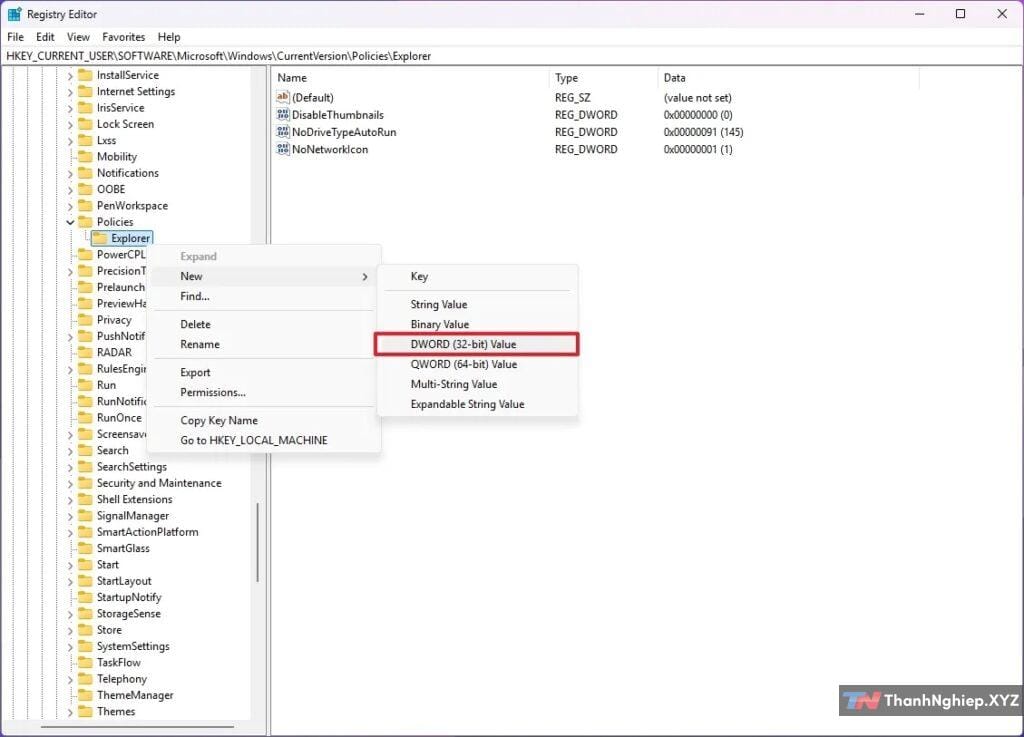
Task: Click the Search folder icon
Action: pyautogui.click(x=85, y=450)
